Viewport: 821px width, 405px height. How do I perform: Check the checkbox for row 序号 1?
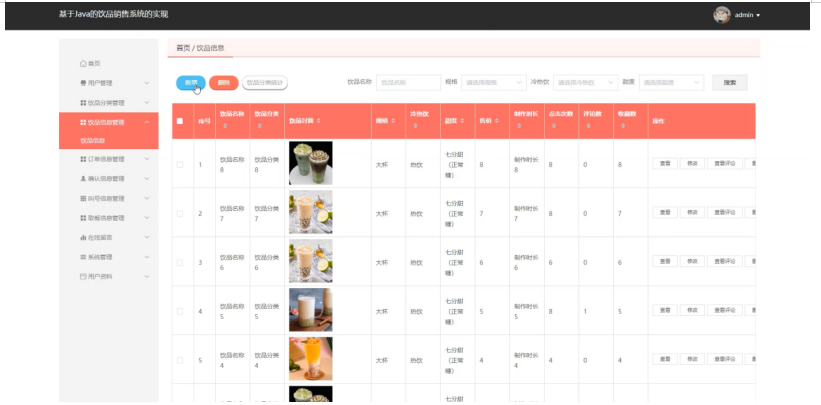click(x=180, y=165)
